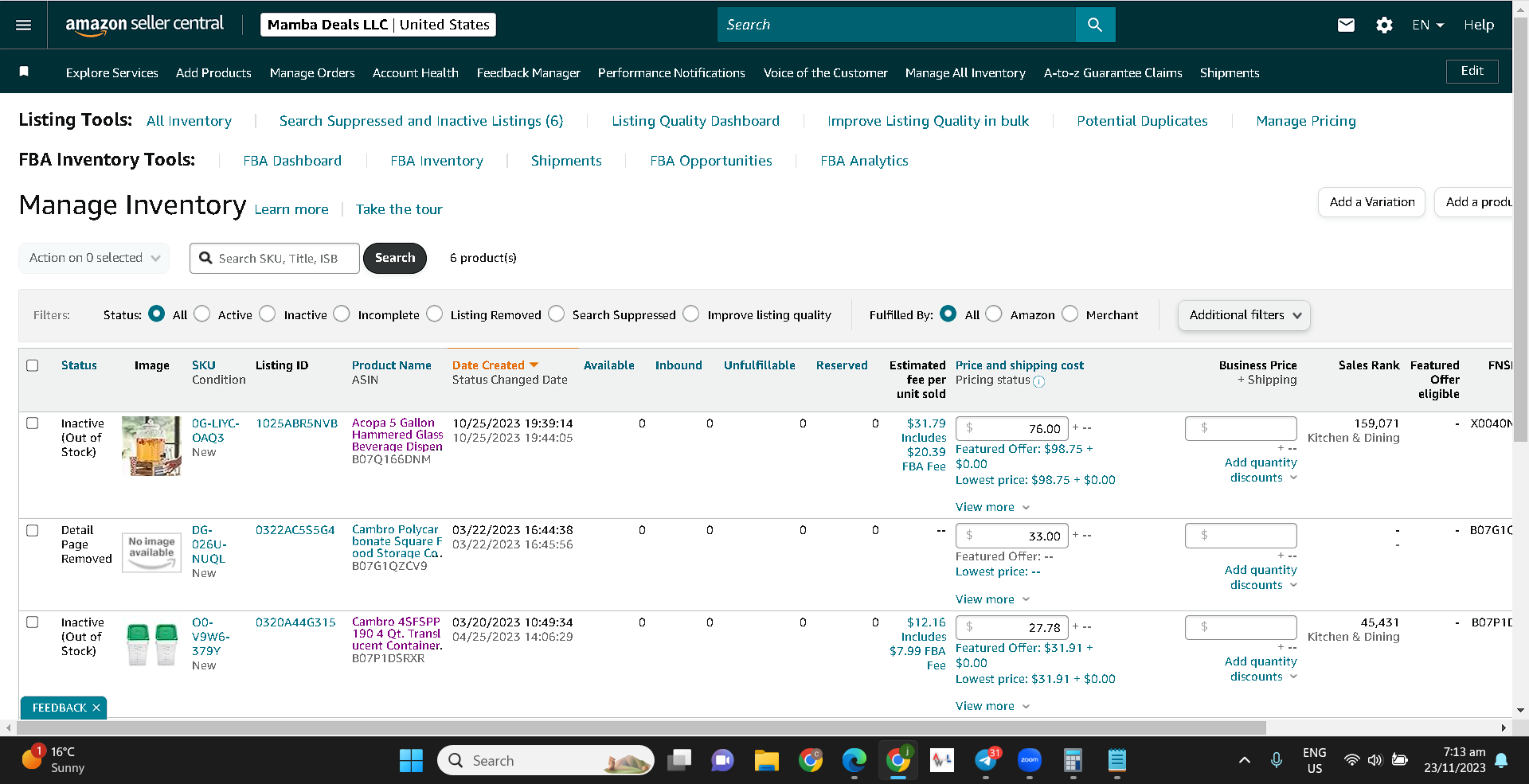Open Performance Notifications in navbar
1529x784 pixels.
click(x=671, y=72)
